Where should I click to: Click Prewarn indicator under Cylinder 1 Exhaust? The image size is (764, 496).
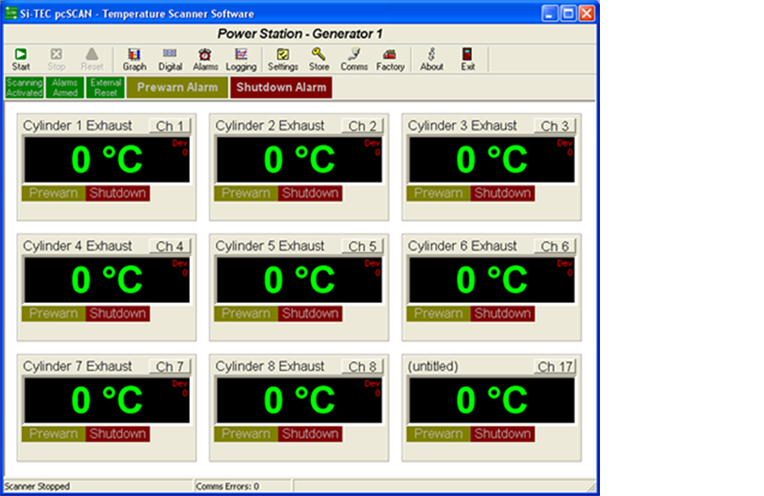[54, 193]
